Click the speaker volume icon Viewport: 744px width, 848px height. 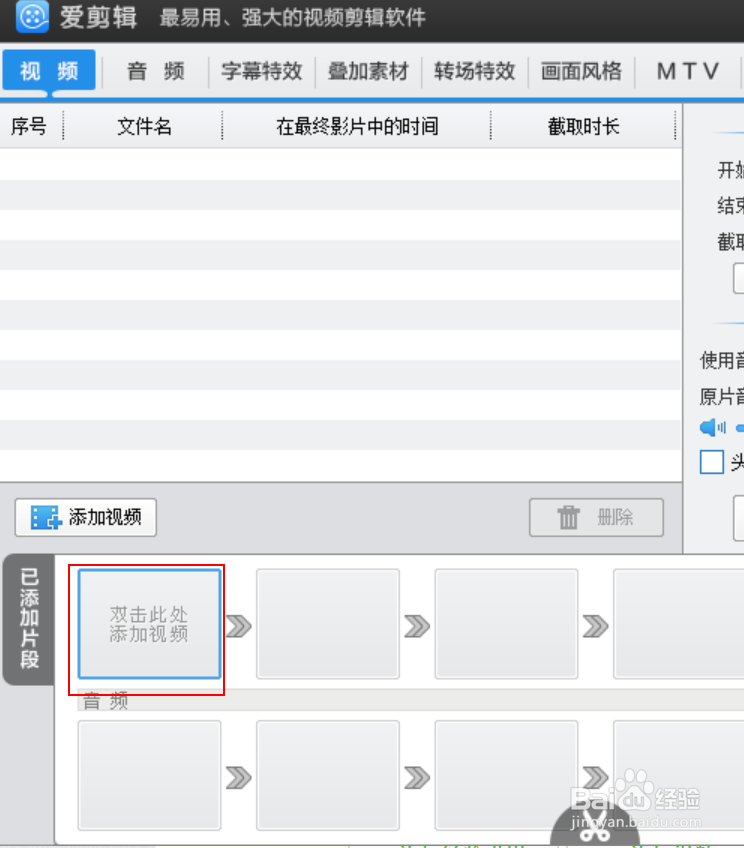pyautogui.click(x=713, y=427)
